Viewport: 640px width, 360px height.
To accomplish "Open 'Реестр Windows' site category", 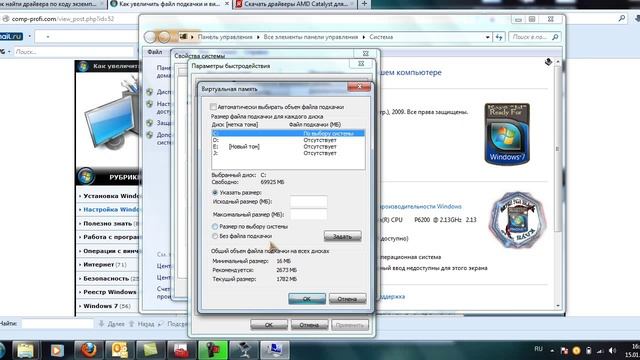I will pyautogui.click(x=109, y=292).
